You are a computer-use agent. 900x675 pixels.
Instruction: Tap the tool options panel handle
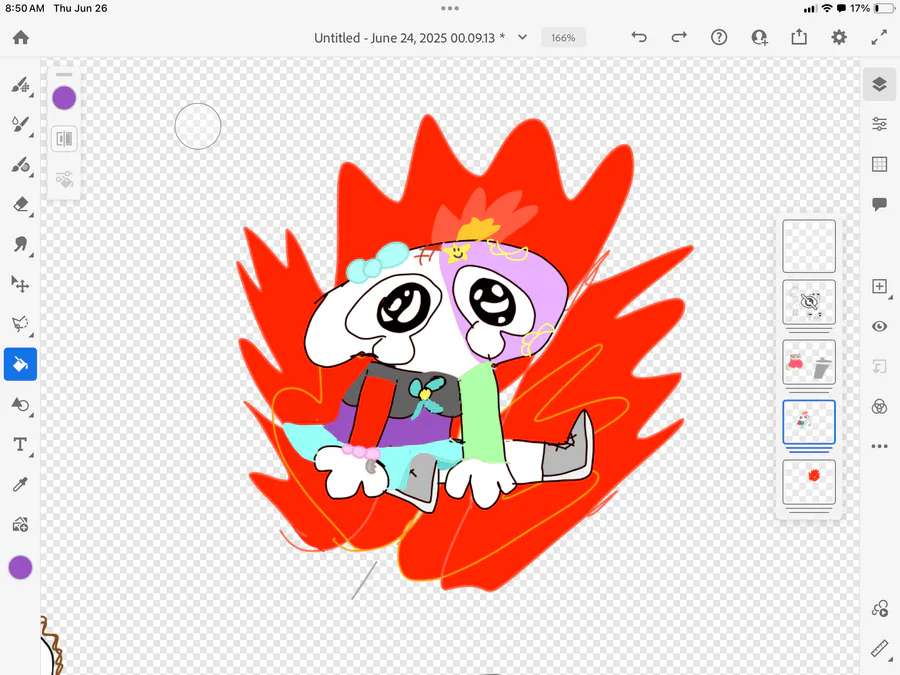coord(64,75)
